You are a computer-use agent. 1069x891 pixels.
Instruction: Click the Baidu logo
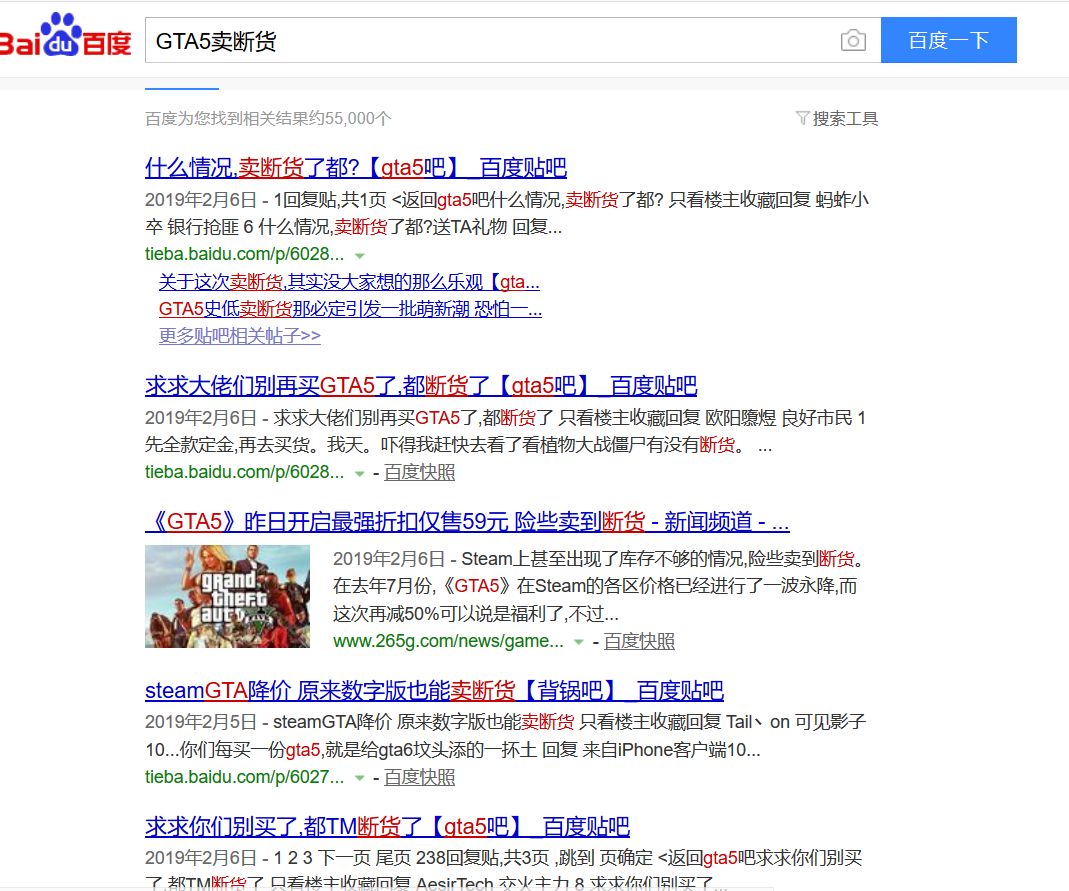(65, 35)
